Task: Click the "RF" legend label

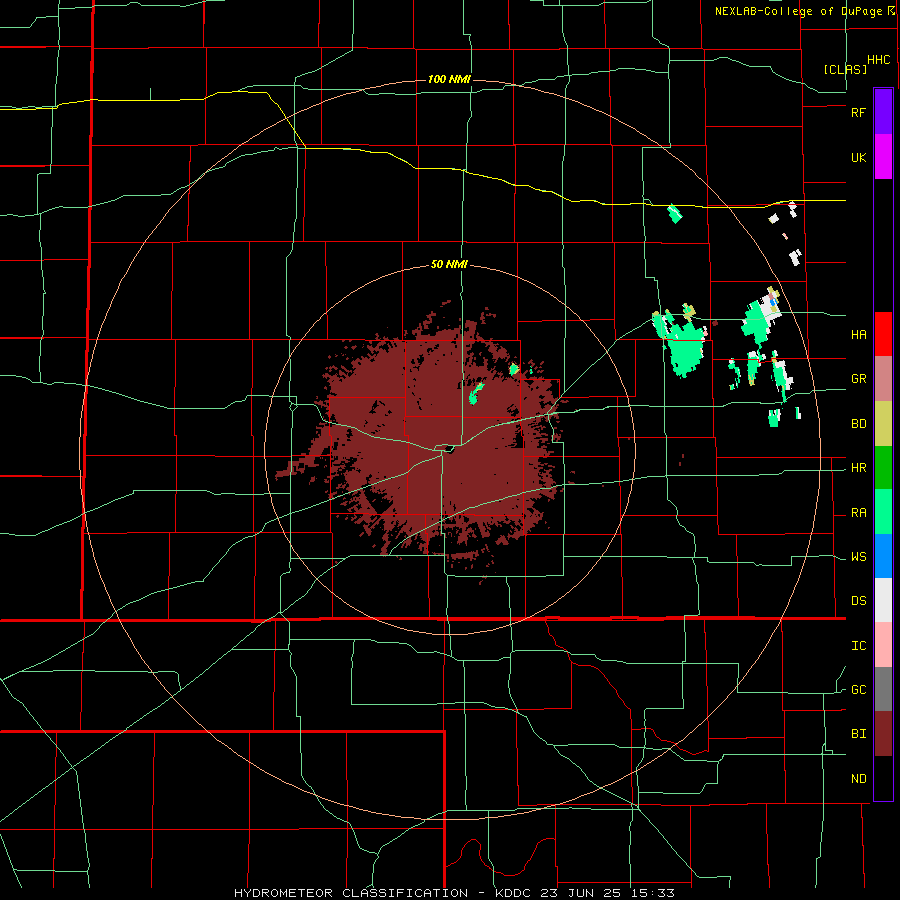Action: tap(859, 112)
